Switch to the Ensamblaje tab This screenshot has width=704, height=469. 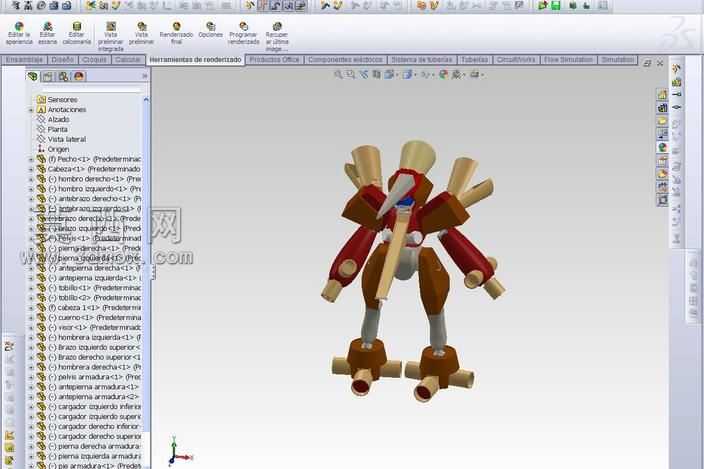click(24, 60)
